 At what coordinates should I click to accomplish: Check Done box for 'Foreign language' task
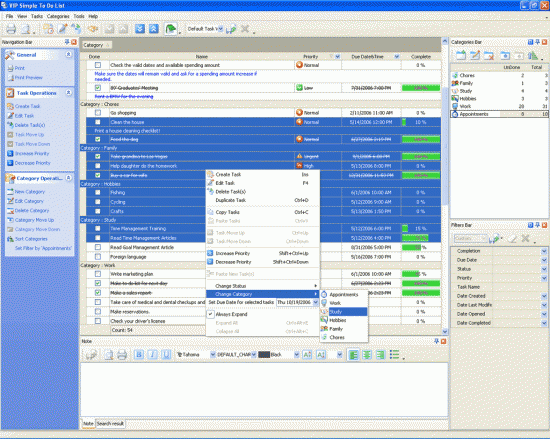coord(98,257)
